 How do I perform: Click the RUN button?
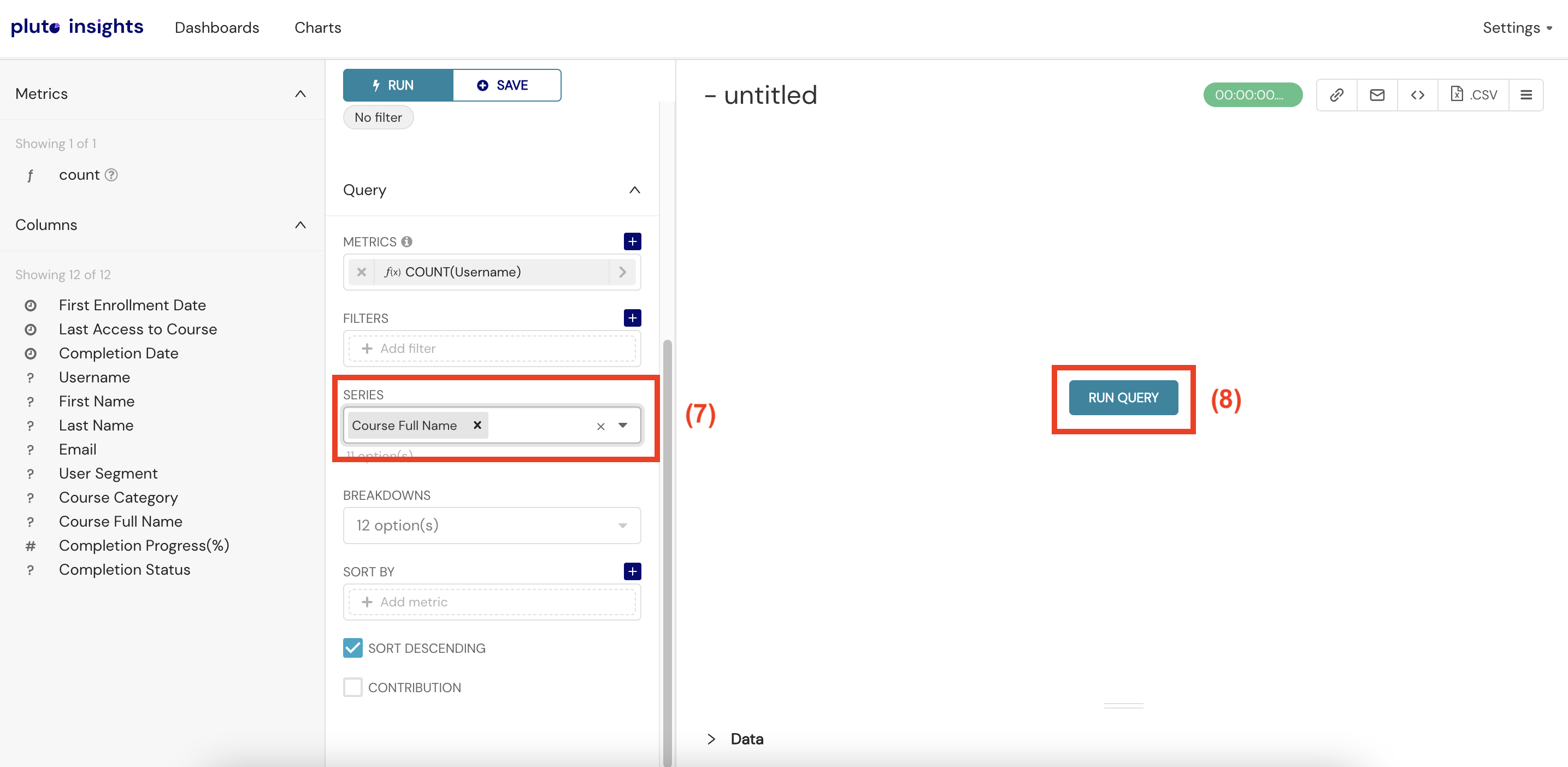click(x=398, y=85)
